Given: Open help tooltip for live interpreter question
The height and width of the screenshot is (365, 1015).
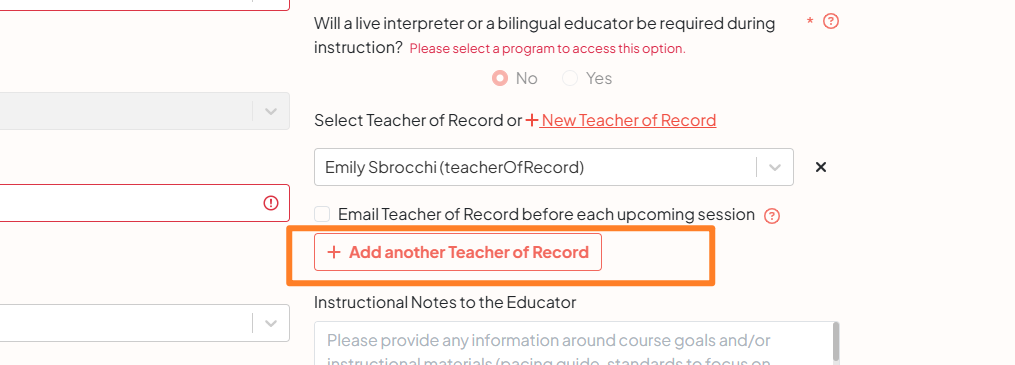Looking at the screenshot, I should [831, 21].
